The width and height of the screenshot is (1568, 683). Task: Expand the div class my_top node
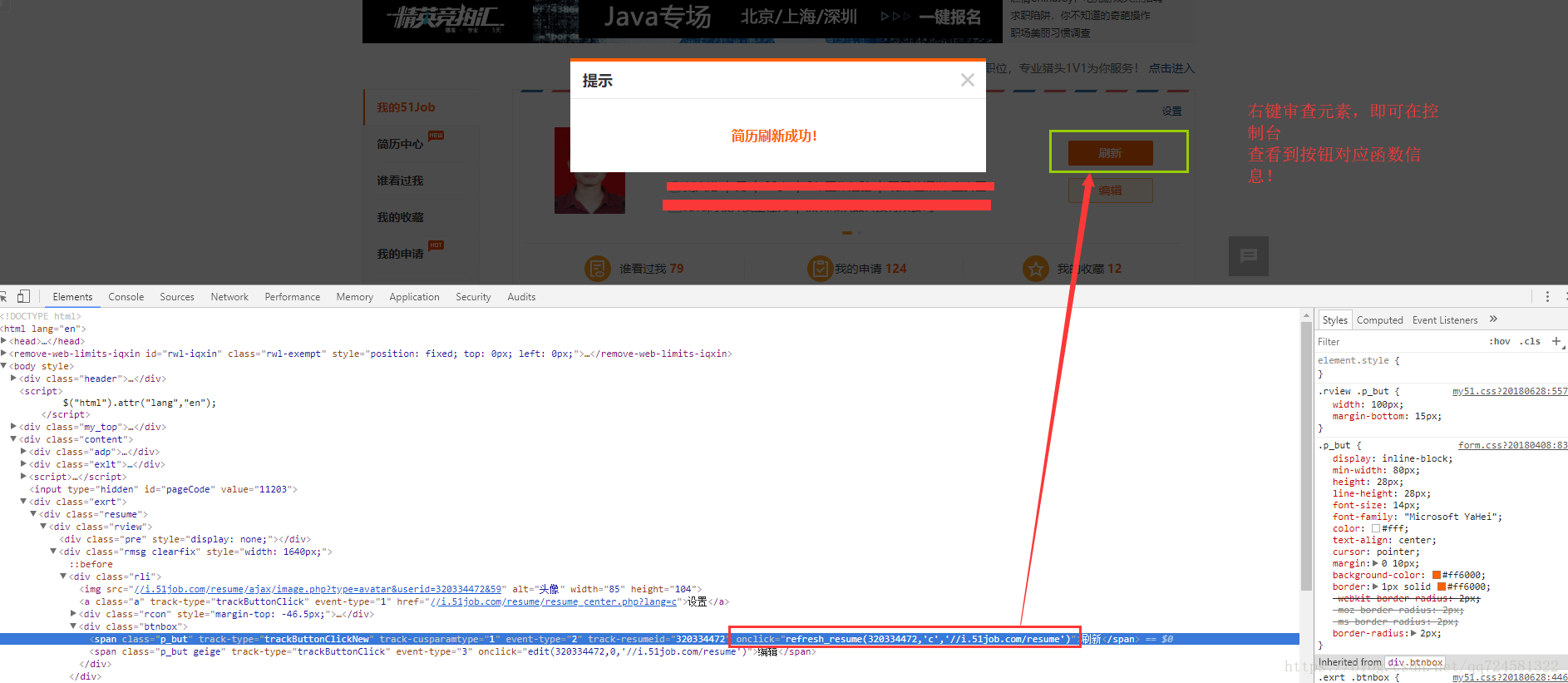[x=14, y=427]
